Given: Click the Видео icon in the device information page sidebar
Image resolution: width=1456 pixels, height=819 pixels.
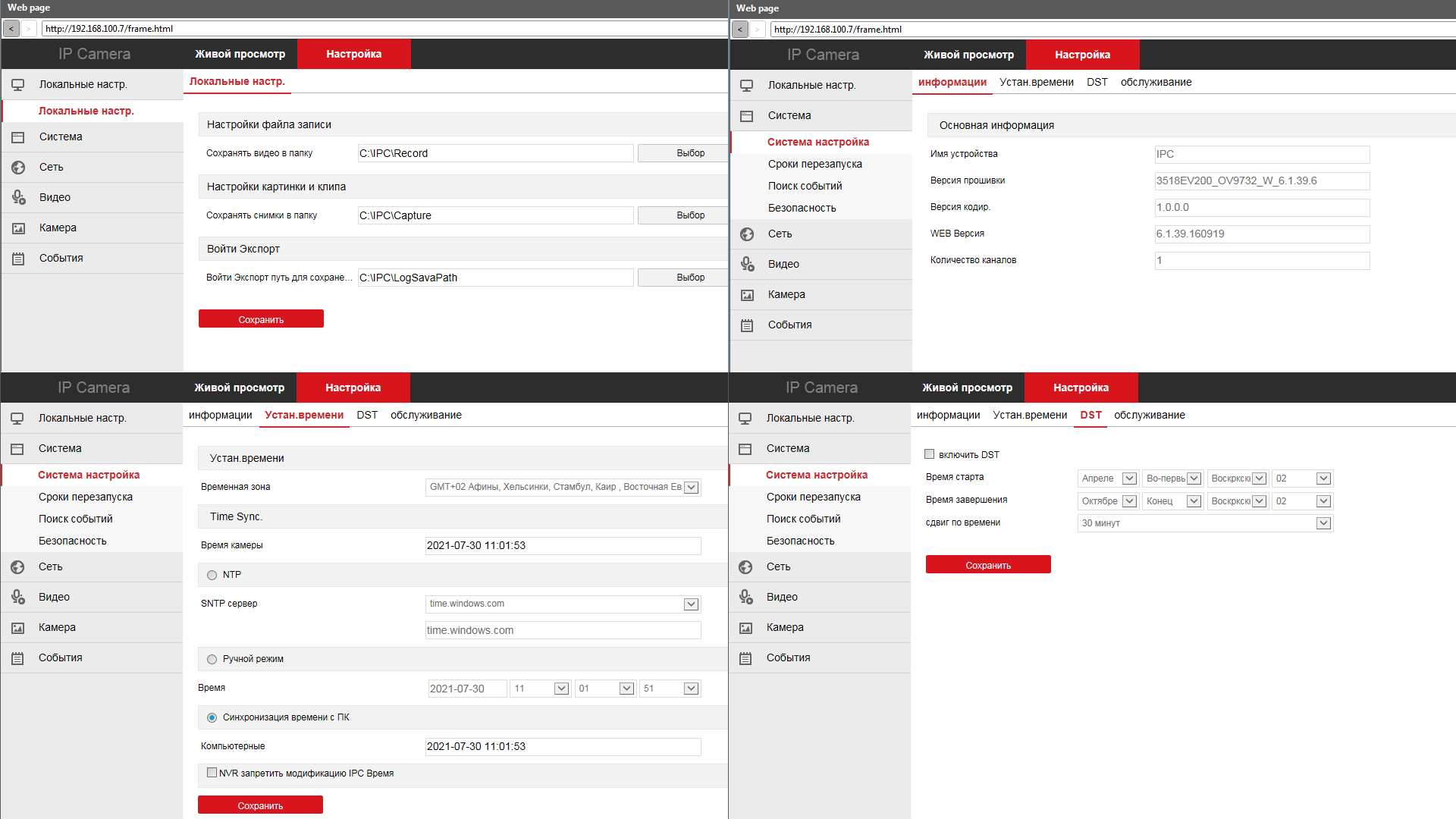Looking at the screenshot, I should point(747,264).
